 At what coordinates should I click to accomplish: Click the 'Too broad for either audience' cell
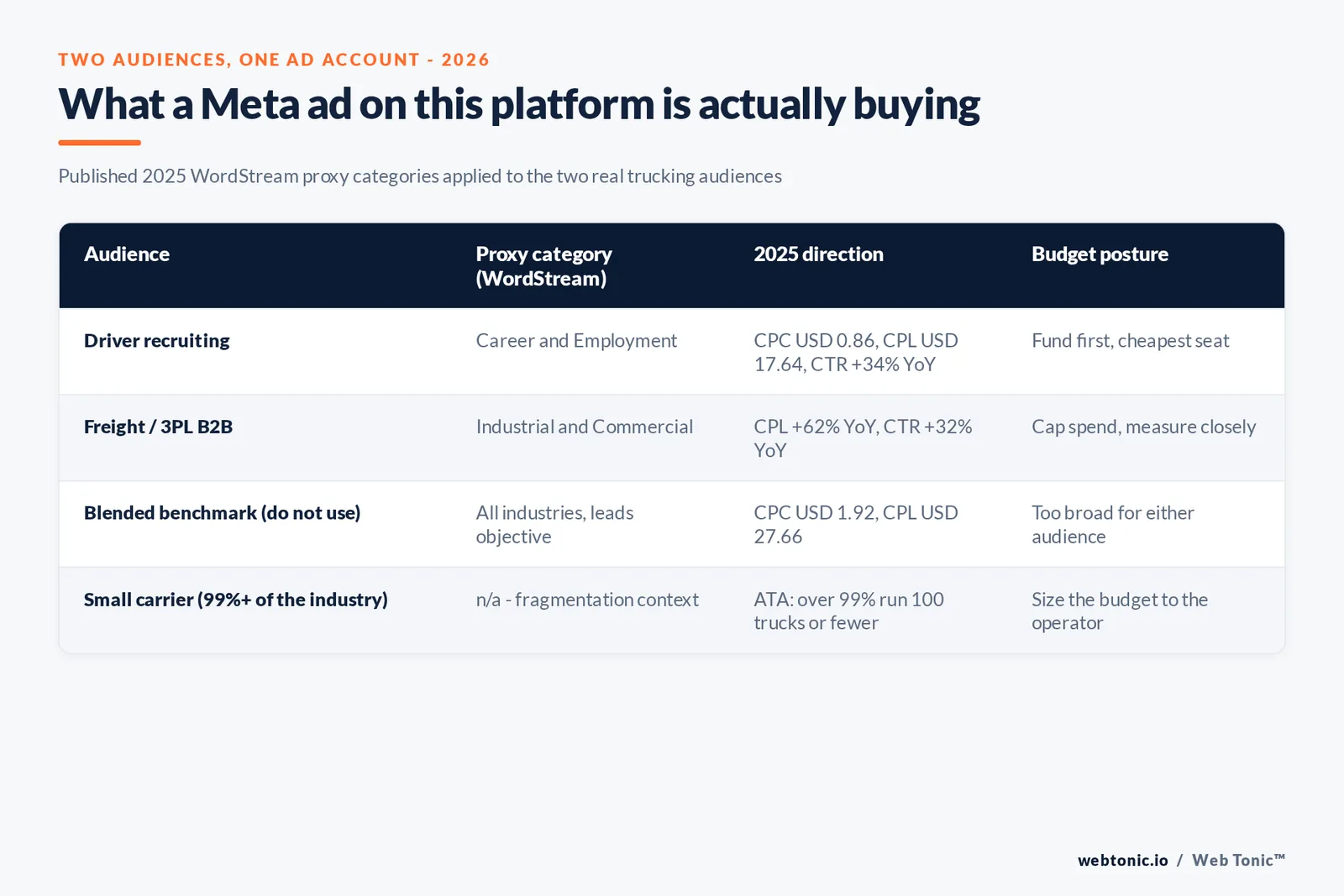click(x=1113, y=525)
